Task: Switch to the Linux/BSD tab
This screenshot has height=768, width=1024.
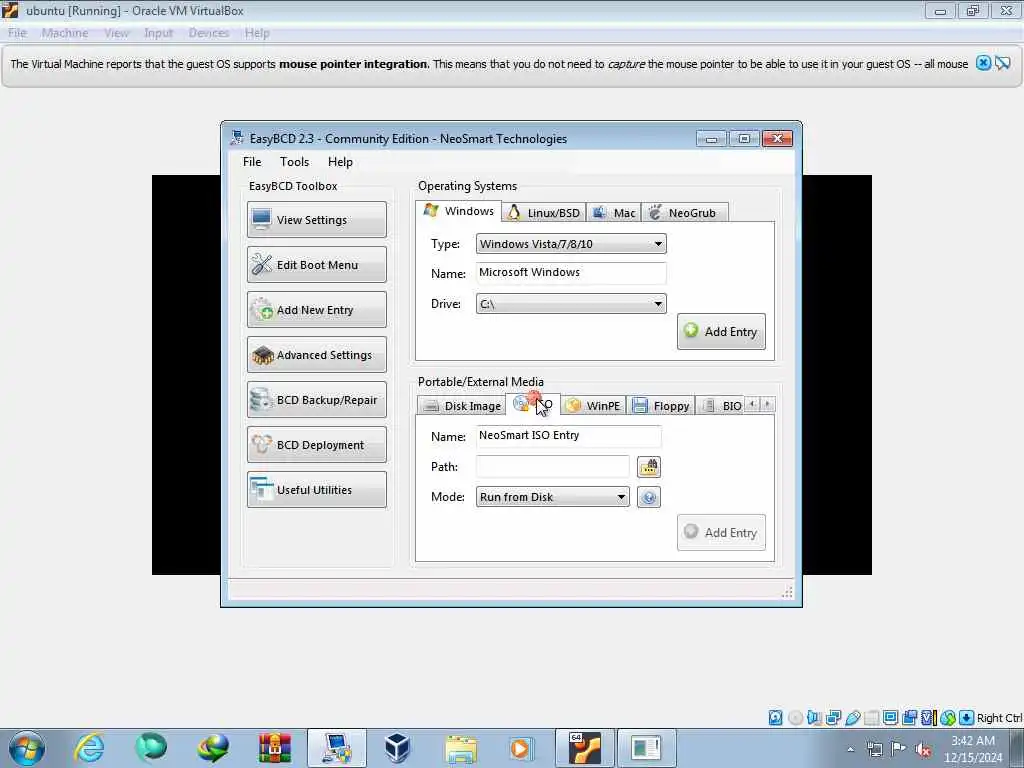Action: coord(543,213)
